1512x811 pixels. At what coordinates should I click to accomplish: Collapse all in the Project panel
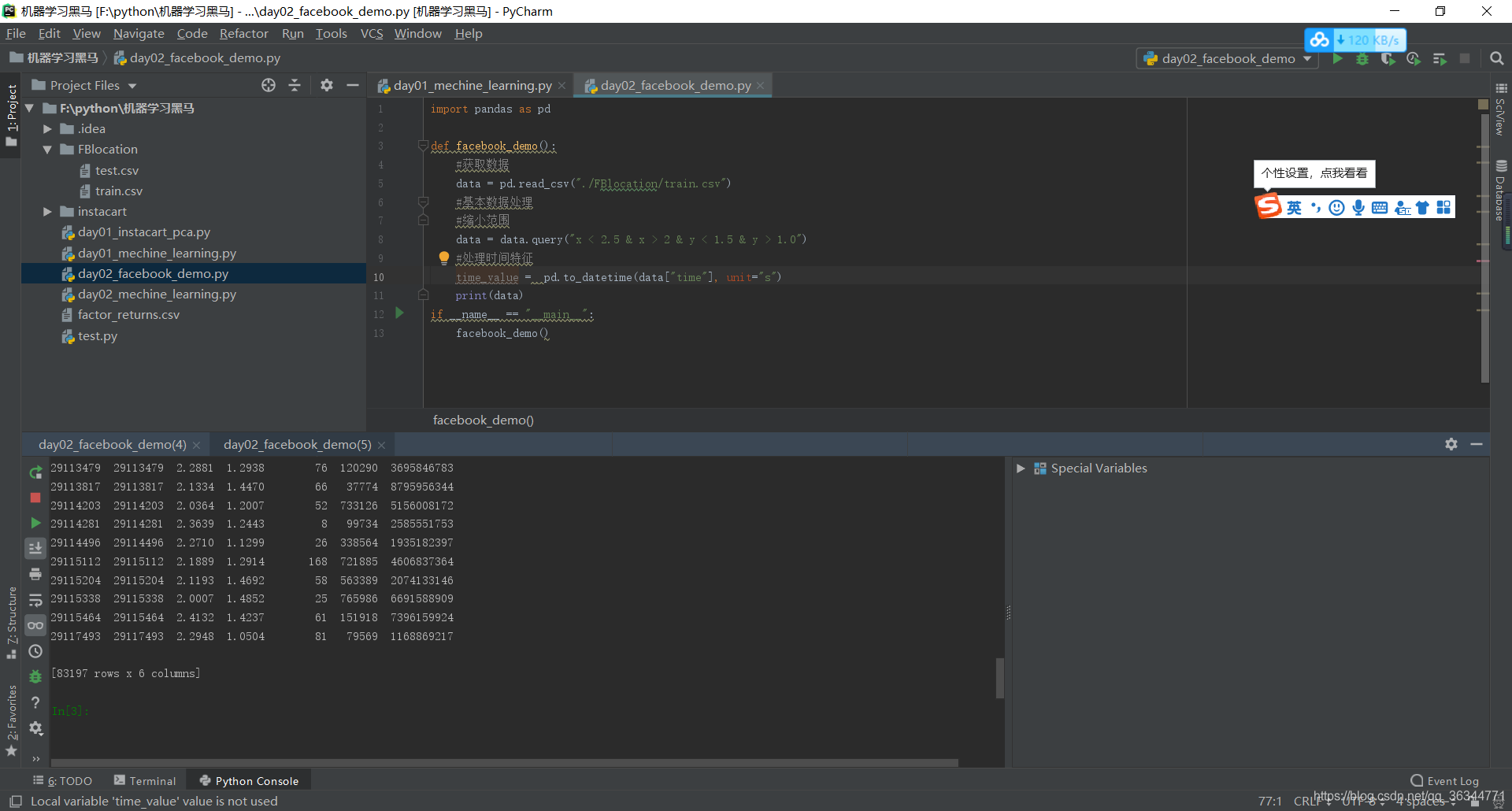pos(295,85)
